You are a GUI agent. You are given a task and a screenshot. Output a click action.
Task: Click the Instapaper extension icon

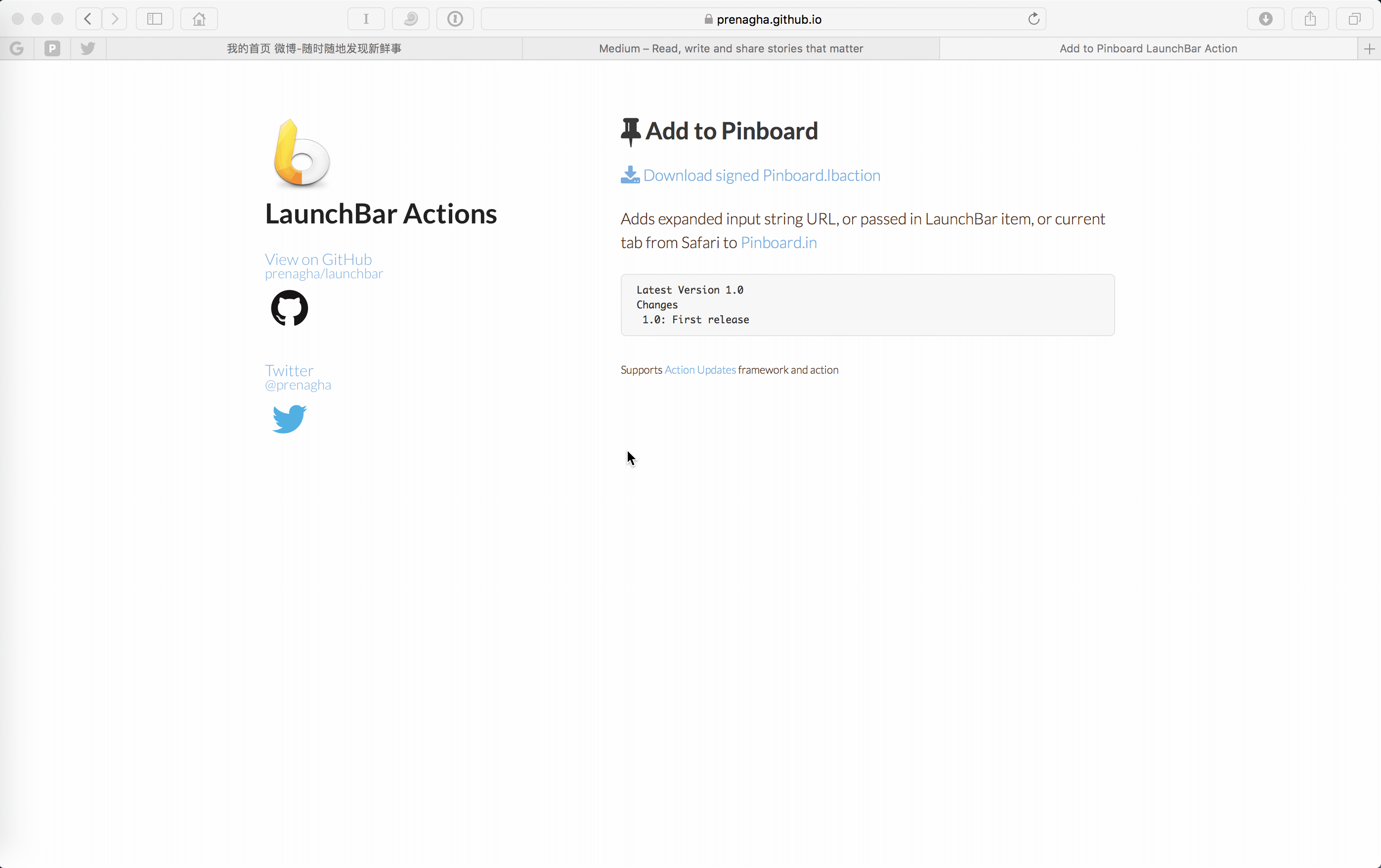tap(366, 19)
